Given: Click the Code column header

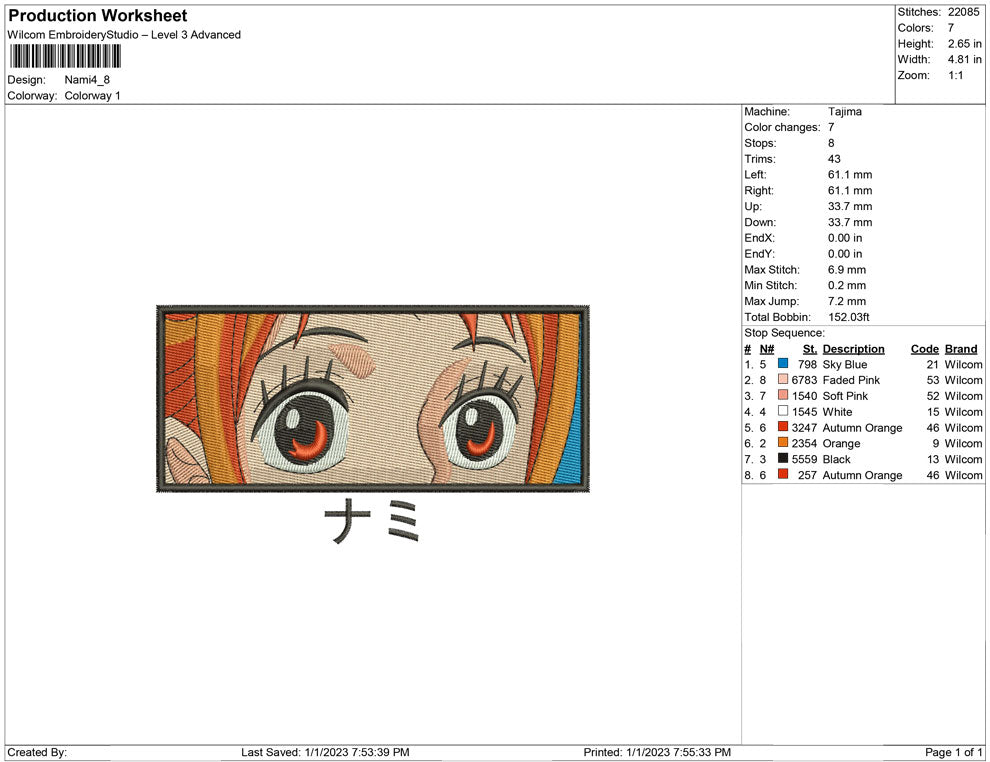Looking at the screenshot, I should tap(924, 349).
